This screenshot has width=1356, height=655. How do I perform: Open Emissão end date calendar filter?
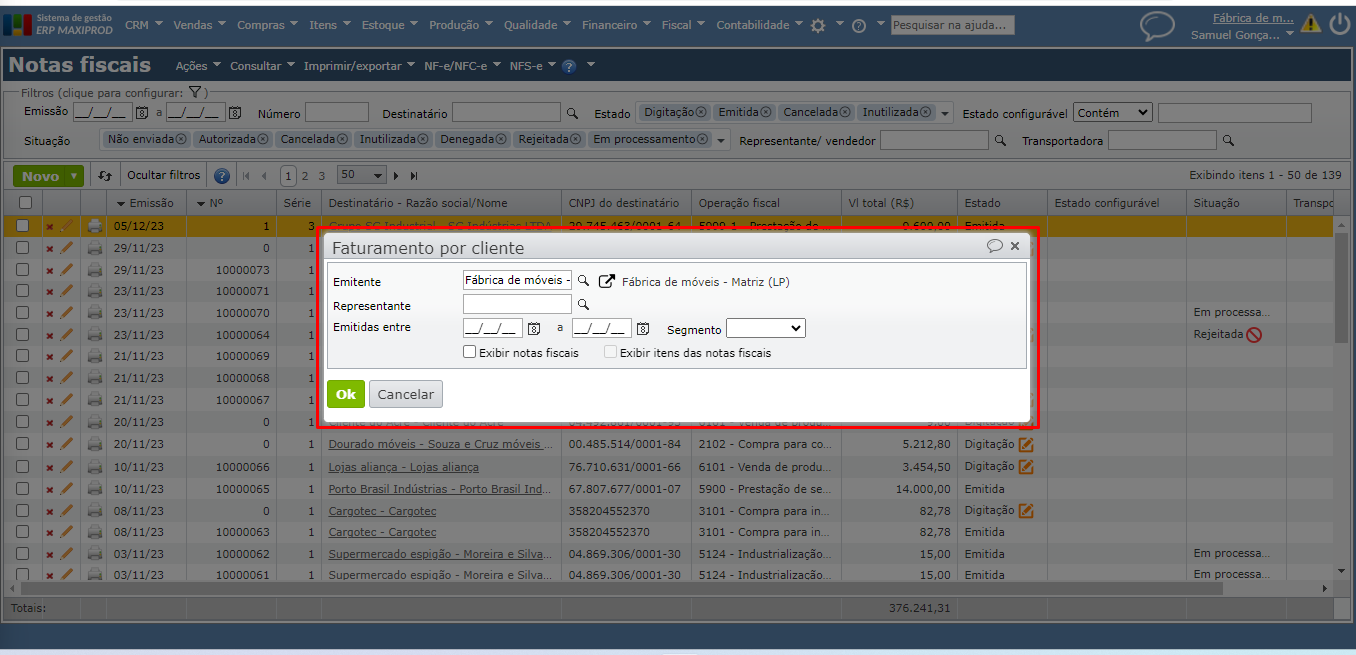[x=235, y=114]
